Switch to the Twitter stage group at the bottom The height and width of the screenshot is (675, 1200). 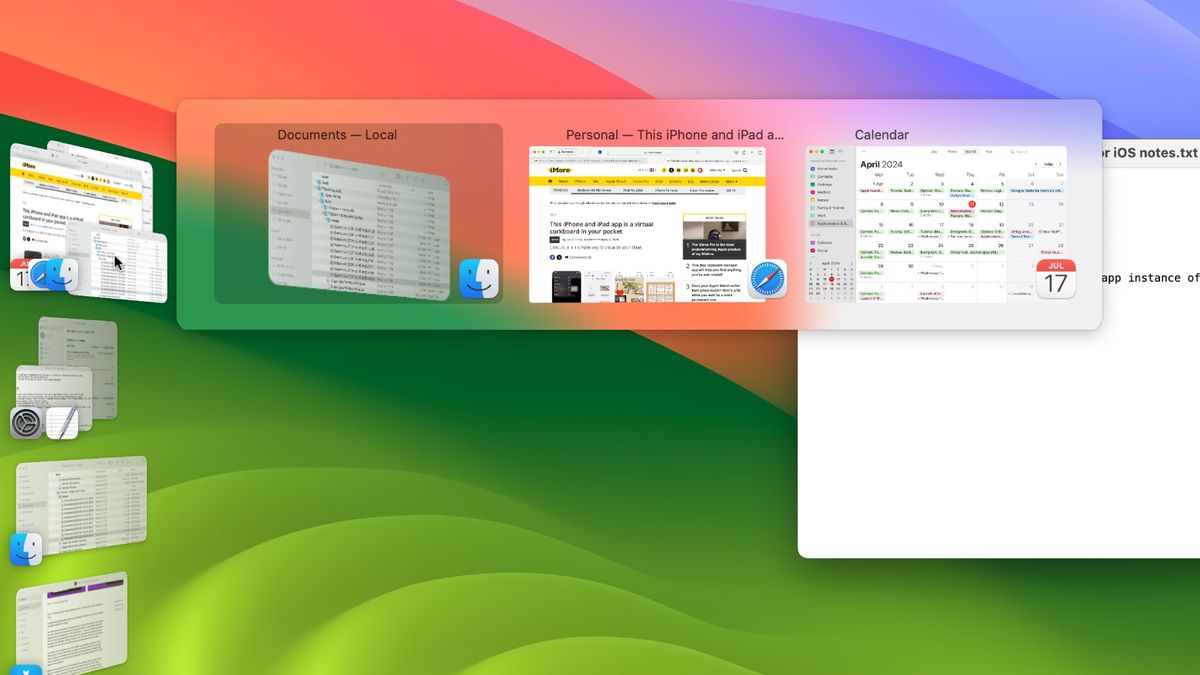pyautogui.click(x=70, y=622)
